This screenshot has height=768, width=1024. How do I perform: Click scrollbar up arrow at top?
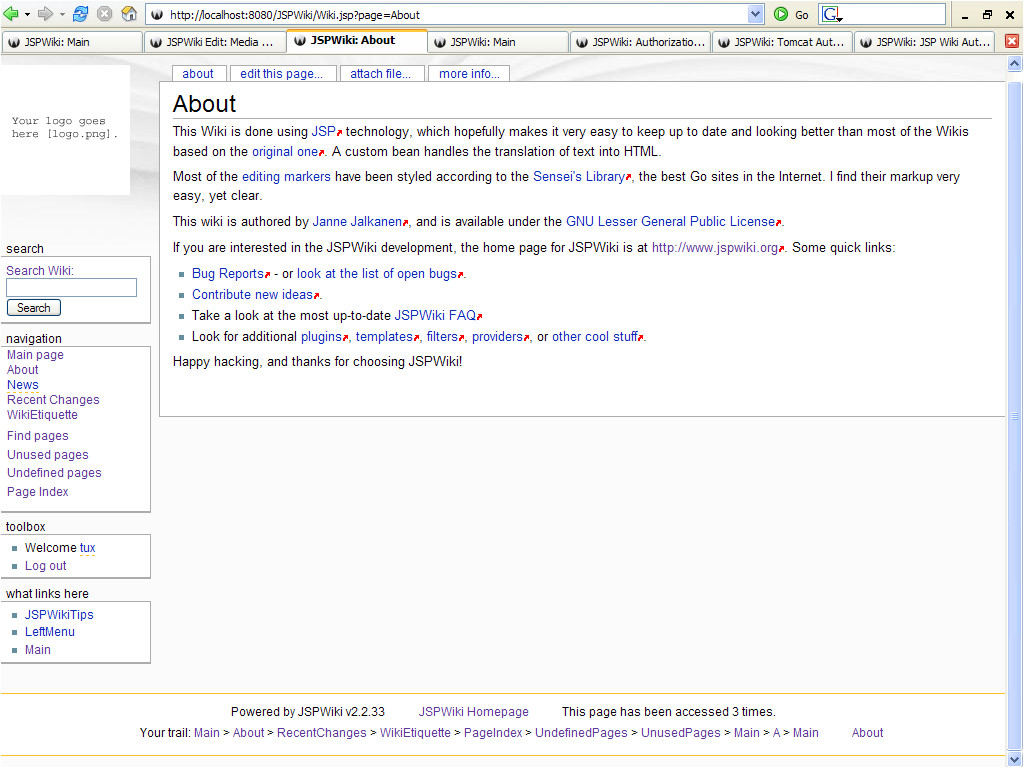click(x=1014, y=63)
